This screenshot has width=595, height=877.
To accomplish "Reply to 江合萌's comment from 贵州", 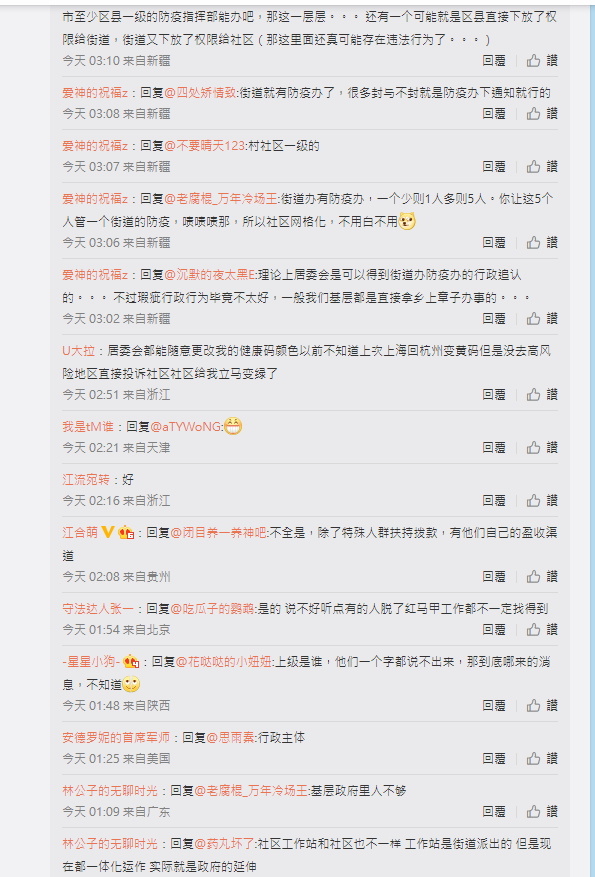I will coord(494,576).
